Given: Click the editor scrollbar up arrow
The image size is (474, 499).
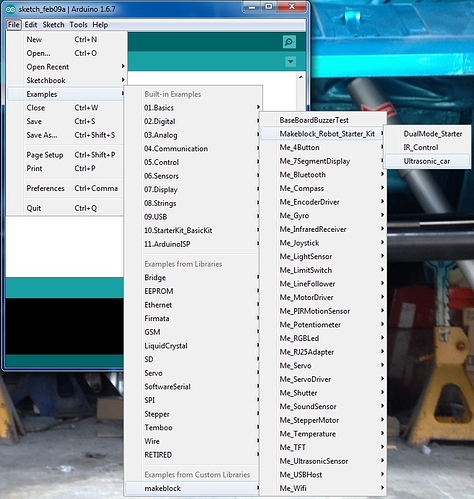Looking at the screenshot, I should [x=301, y=77].
